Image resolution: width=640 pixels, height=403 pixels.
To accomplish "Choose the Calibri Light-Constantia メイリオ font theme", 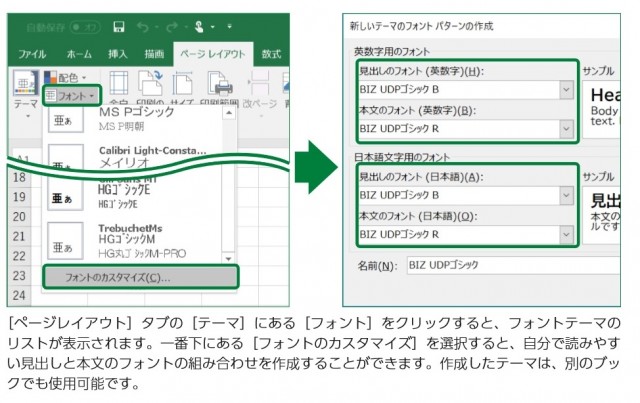I will pyautogui.click(x=135, y=156).
